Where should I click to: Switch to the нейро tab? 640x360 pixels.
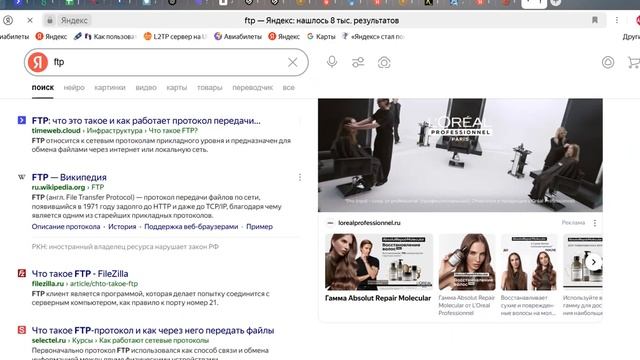pyautogui.click(x=74, y=87)
